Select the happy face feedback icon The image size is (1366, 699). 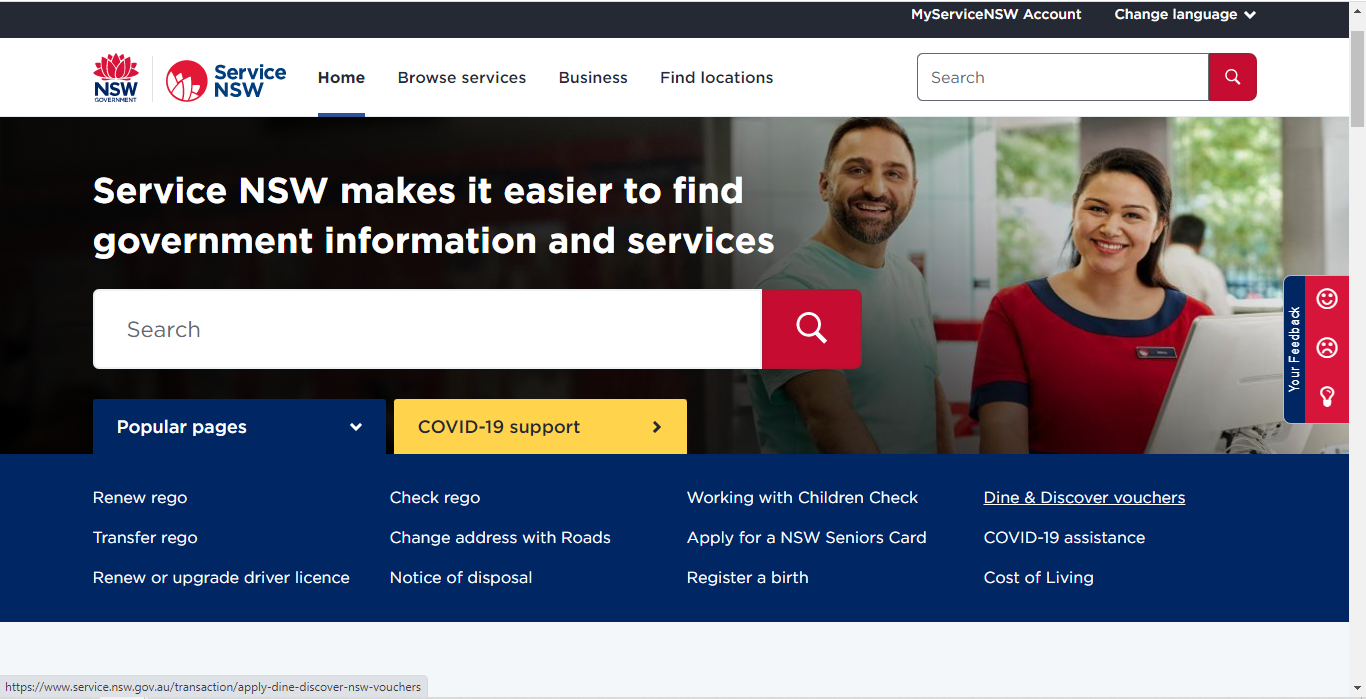tap(1327, 298)
